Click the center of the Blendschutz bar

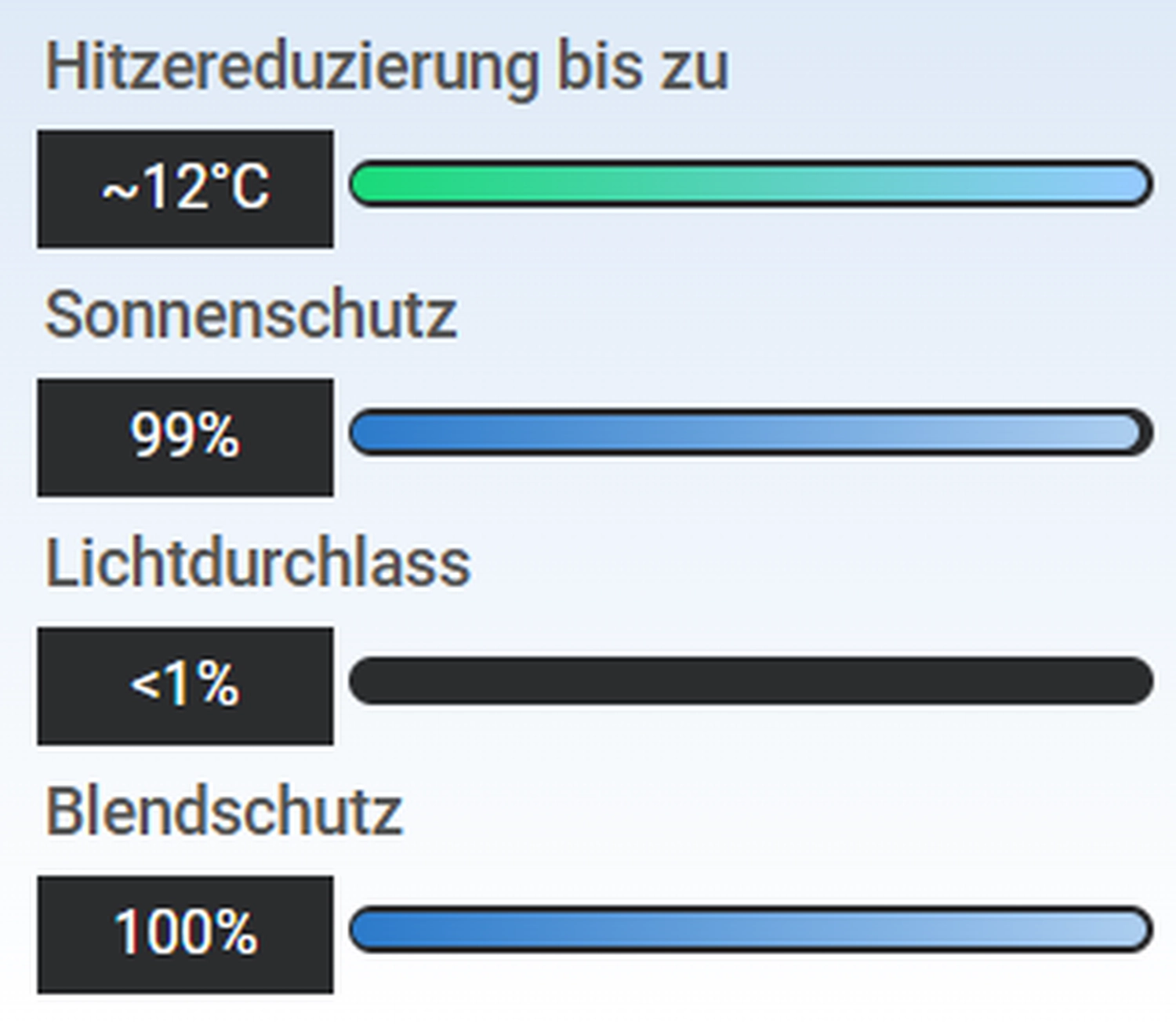click(x=751, y=929)
